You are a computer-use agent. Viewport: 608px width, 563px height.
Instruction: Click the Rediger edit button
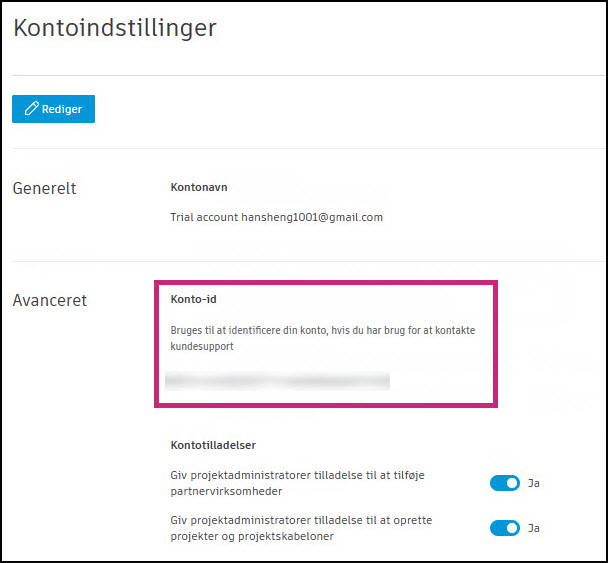pos(53,109)
